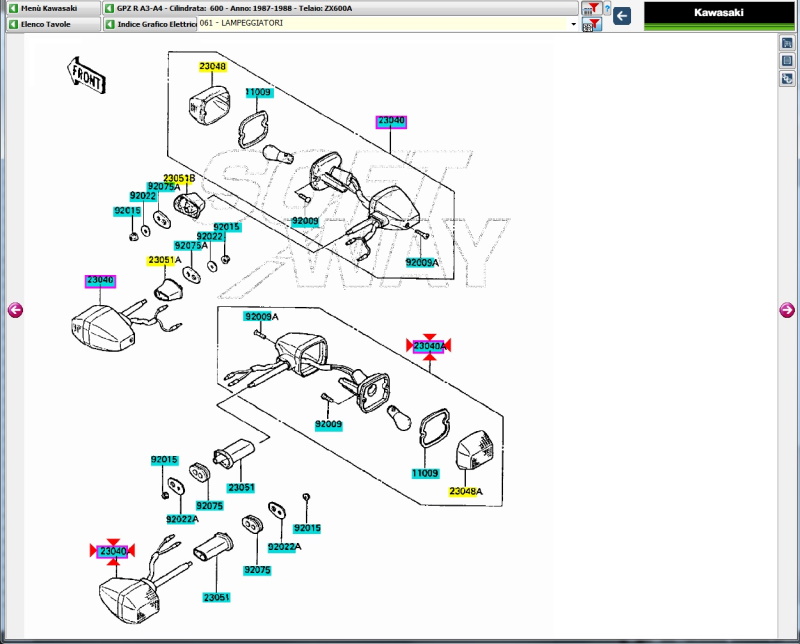This screenshot has height=644, width=800.
Task: Select the marked 23040A part label
Action: (428, 346)
